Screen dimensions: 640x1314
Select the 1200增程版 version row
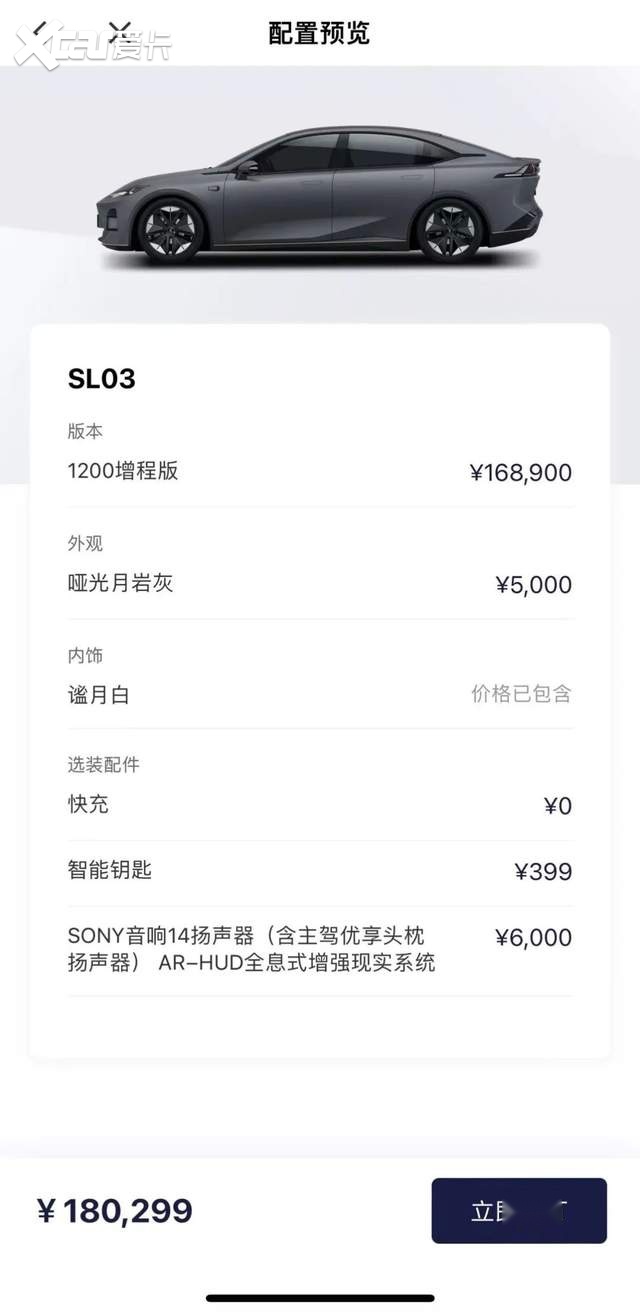click(123, 471)
